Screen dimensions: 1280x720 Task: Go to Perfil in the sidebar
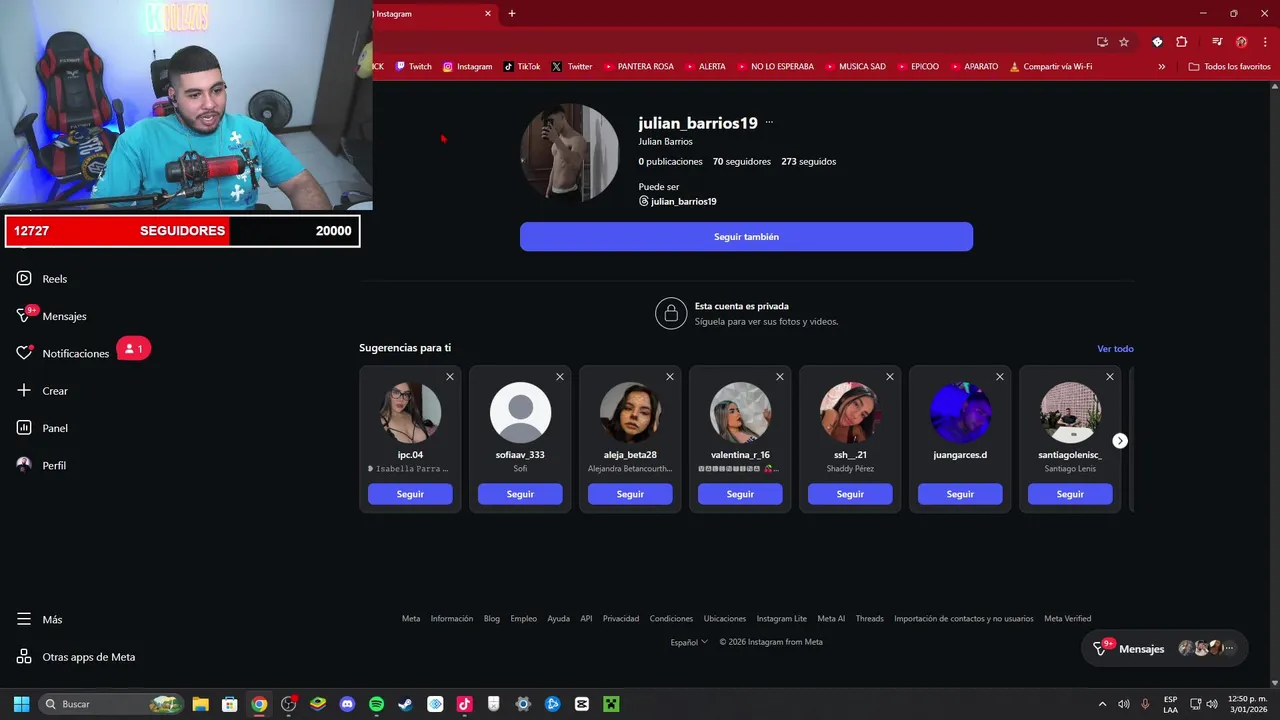(42, 466)
